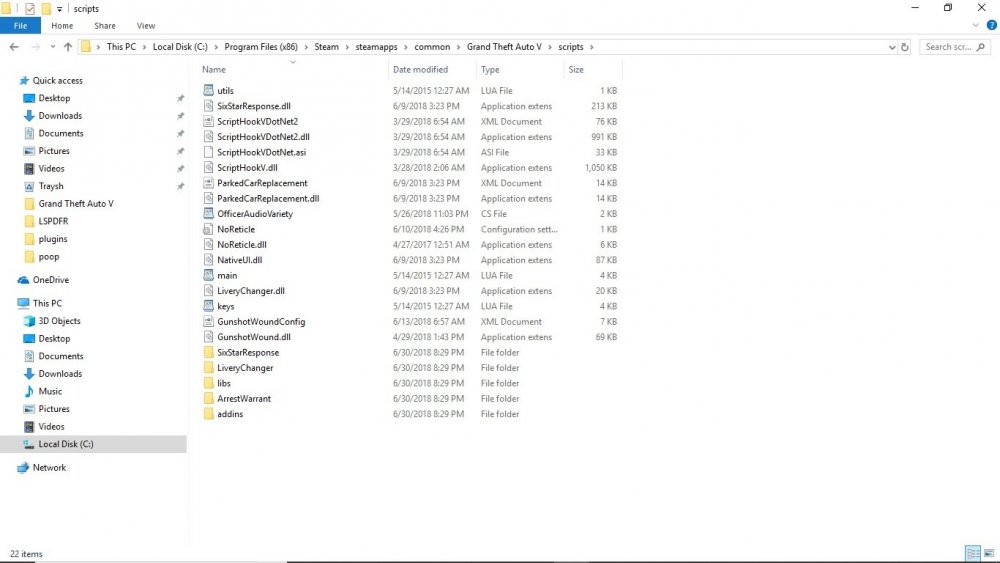The image size is (1000, 563).
Task: Click the main LUA file icon
Action: coord(208,275)
